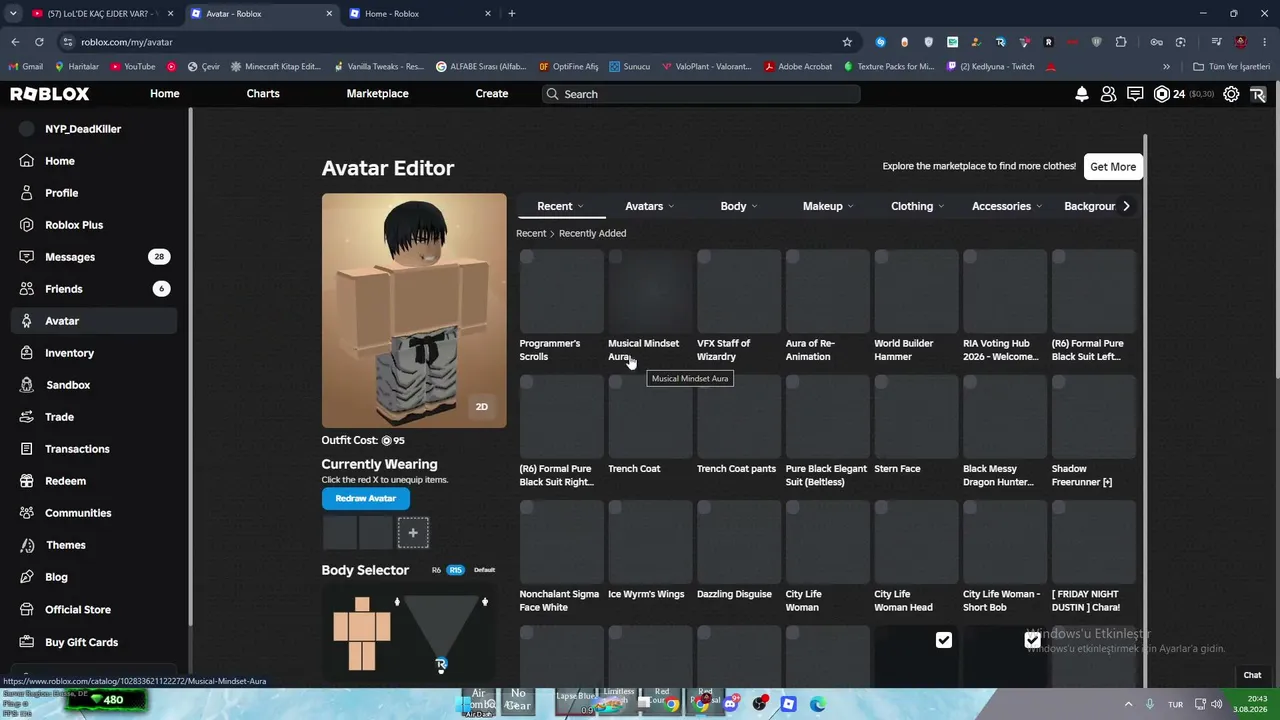Click the Inventory icon in the sidebar

point(27,353)
